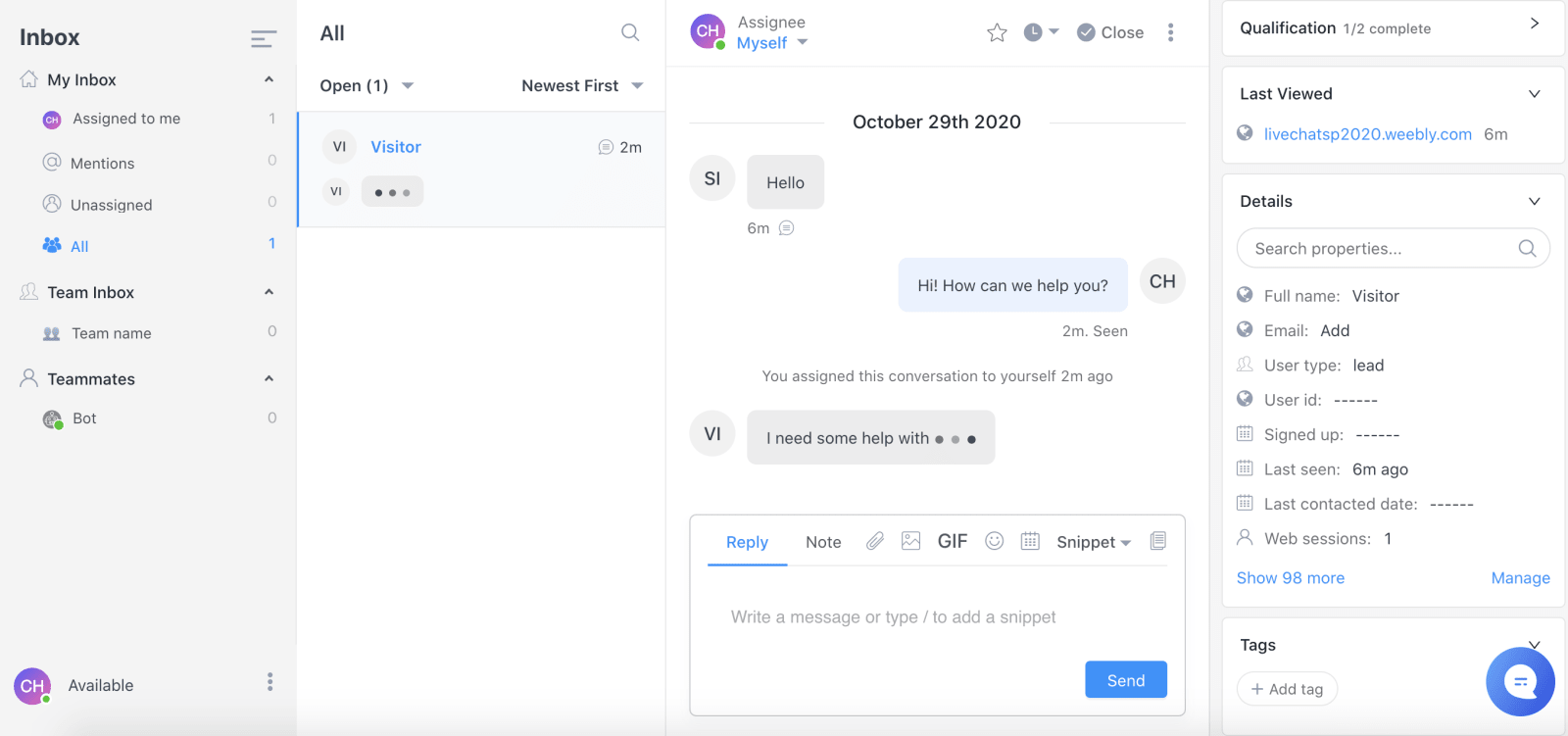Open the Snippet dropdown
1568x736 pixels.
tap(1094, 542)
